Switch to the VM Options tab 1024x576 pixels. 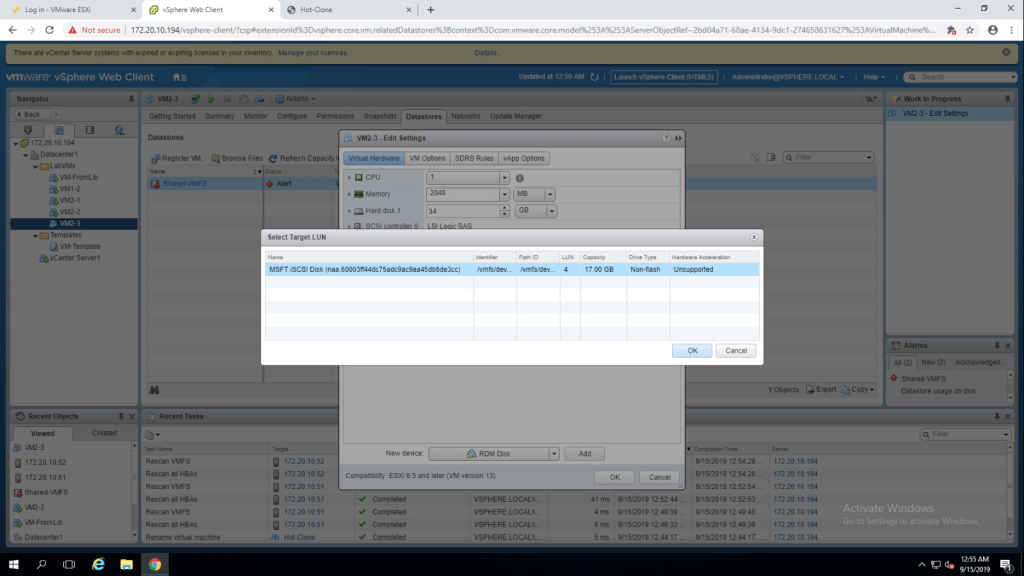tap(427, 158)
